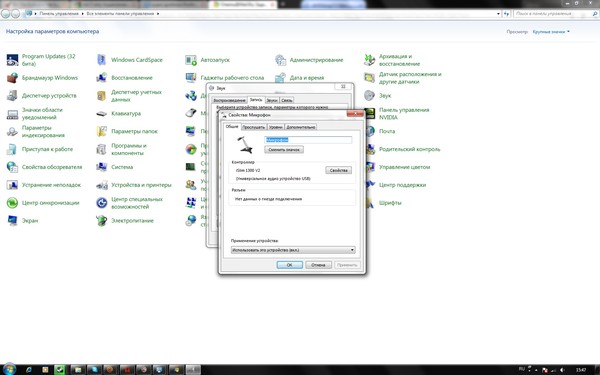The image size is (600, 375).
Task: Open Параметры индексирования item
Action: pos(36,131)
